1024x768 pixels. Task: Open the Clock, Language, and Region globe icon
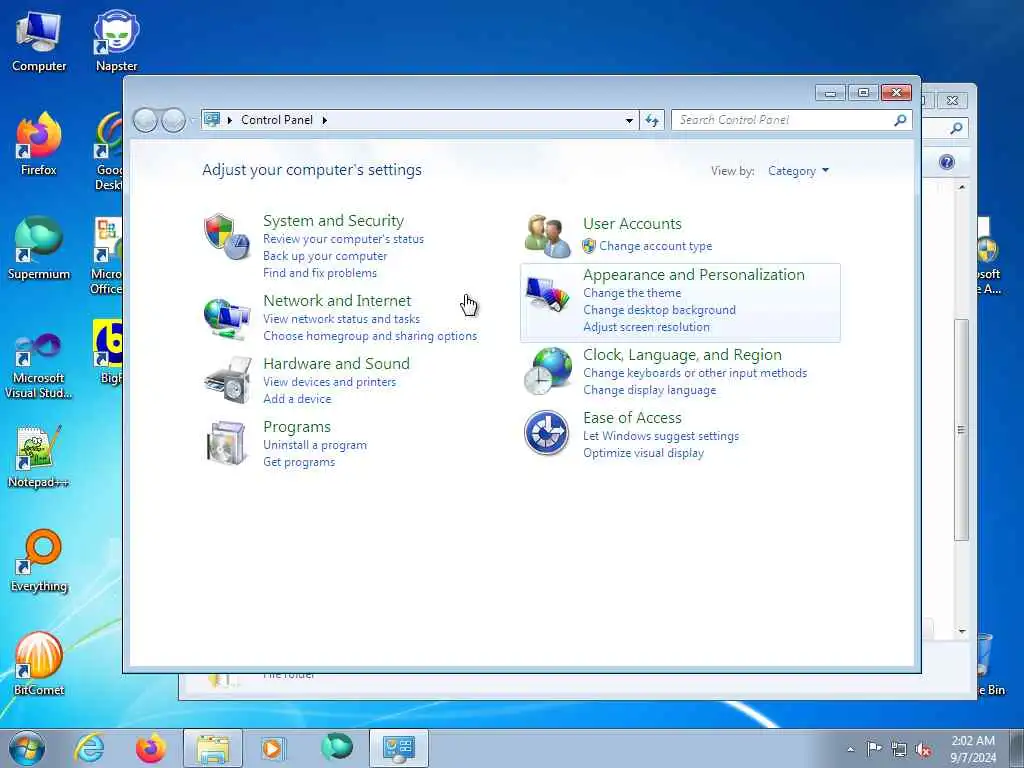pos(547,370)
